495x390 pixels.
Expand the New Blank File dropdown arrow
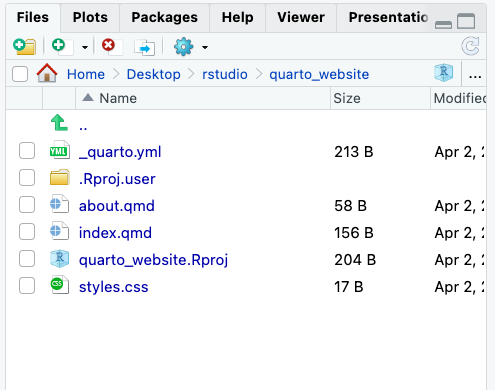(85, 47)
